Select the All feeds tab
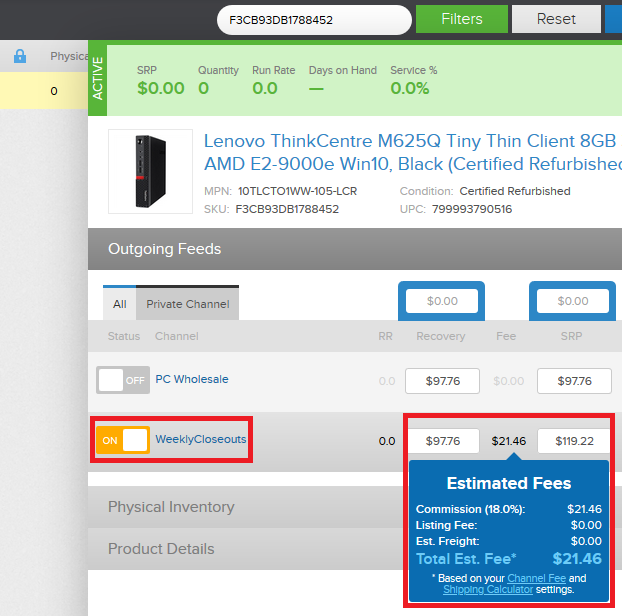Viewport: 622px width, 616px height. 119,304
